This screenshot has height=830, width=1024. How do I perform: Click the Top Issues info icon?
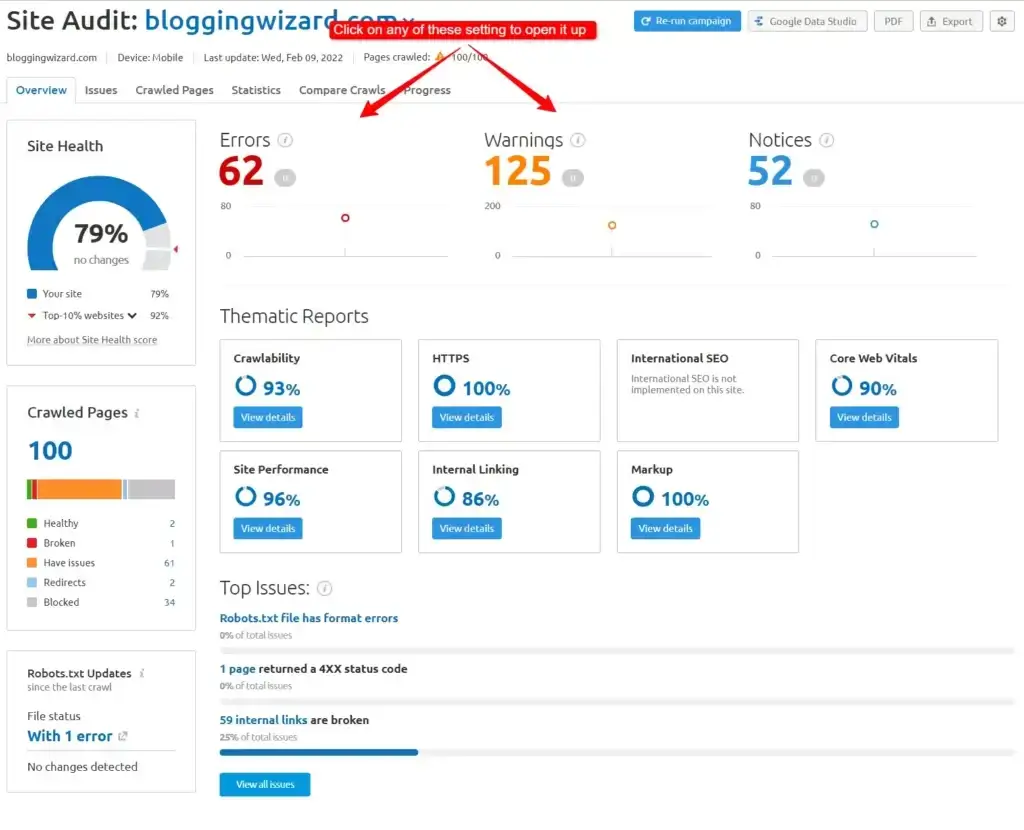326,589
